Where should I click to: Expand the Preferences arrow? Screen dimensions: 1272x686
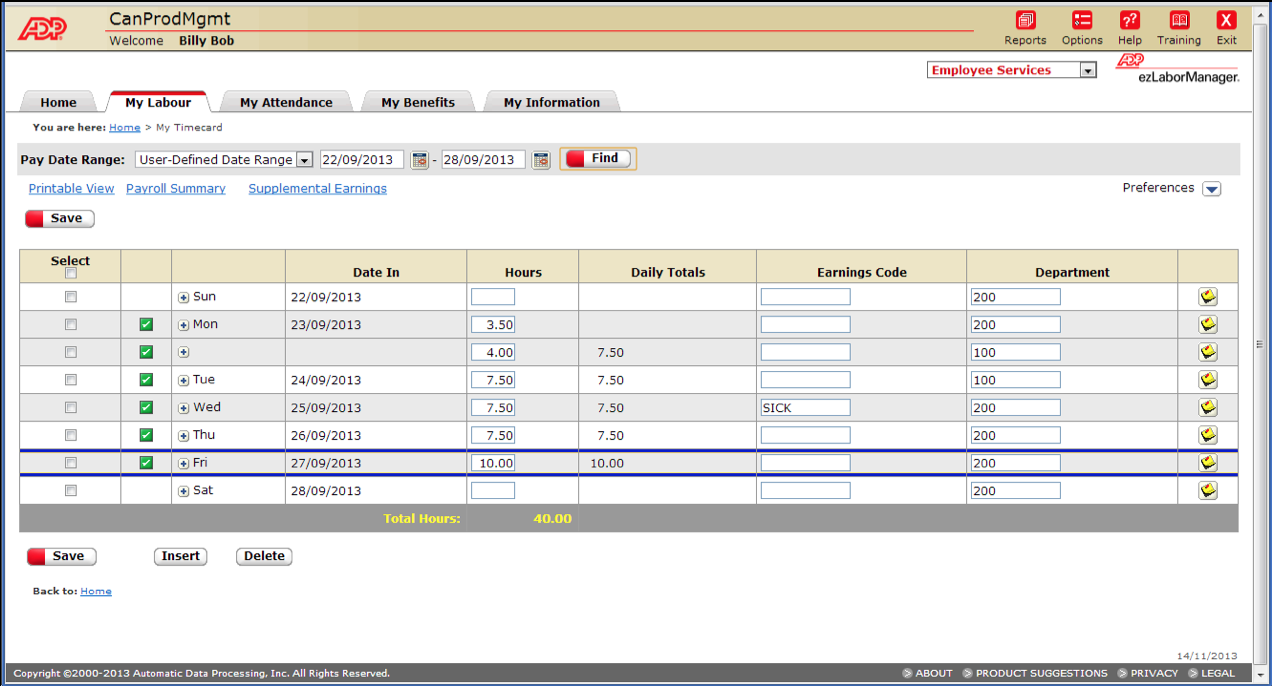pos(1211,189)
